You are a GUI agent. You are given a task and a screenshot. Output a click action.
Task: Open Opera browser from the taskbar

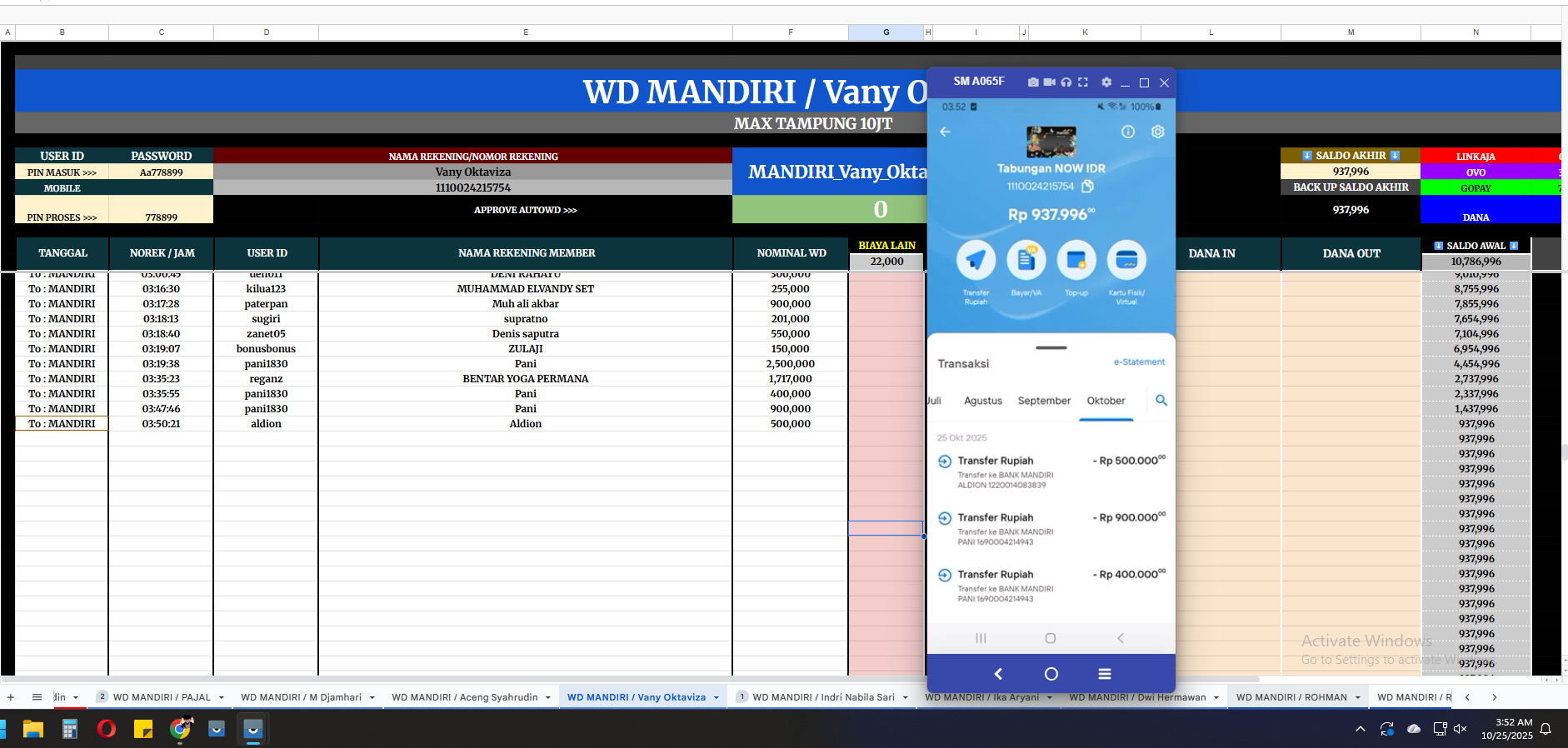pyautogui.click(x=107, y=729)
